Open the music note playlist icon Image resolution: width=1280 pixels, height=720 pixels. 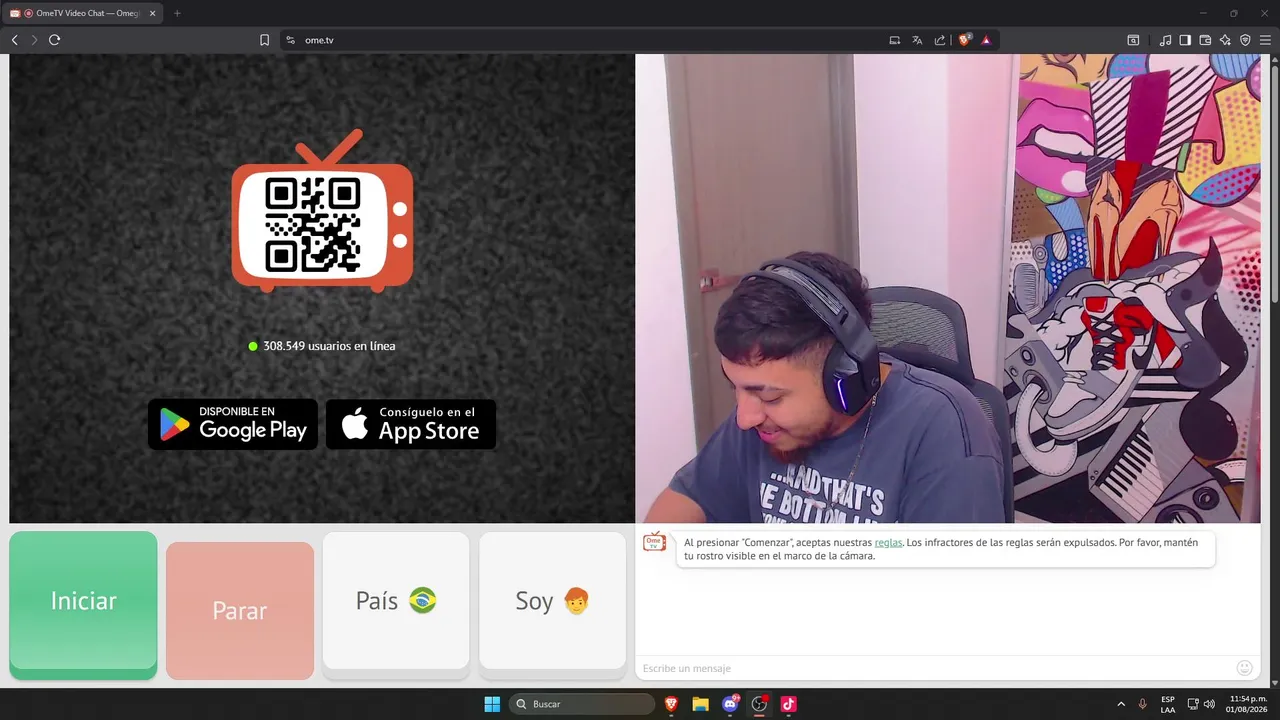pyautogui.click(x=1165, y=40)
